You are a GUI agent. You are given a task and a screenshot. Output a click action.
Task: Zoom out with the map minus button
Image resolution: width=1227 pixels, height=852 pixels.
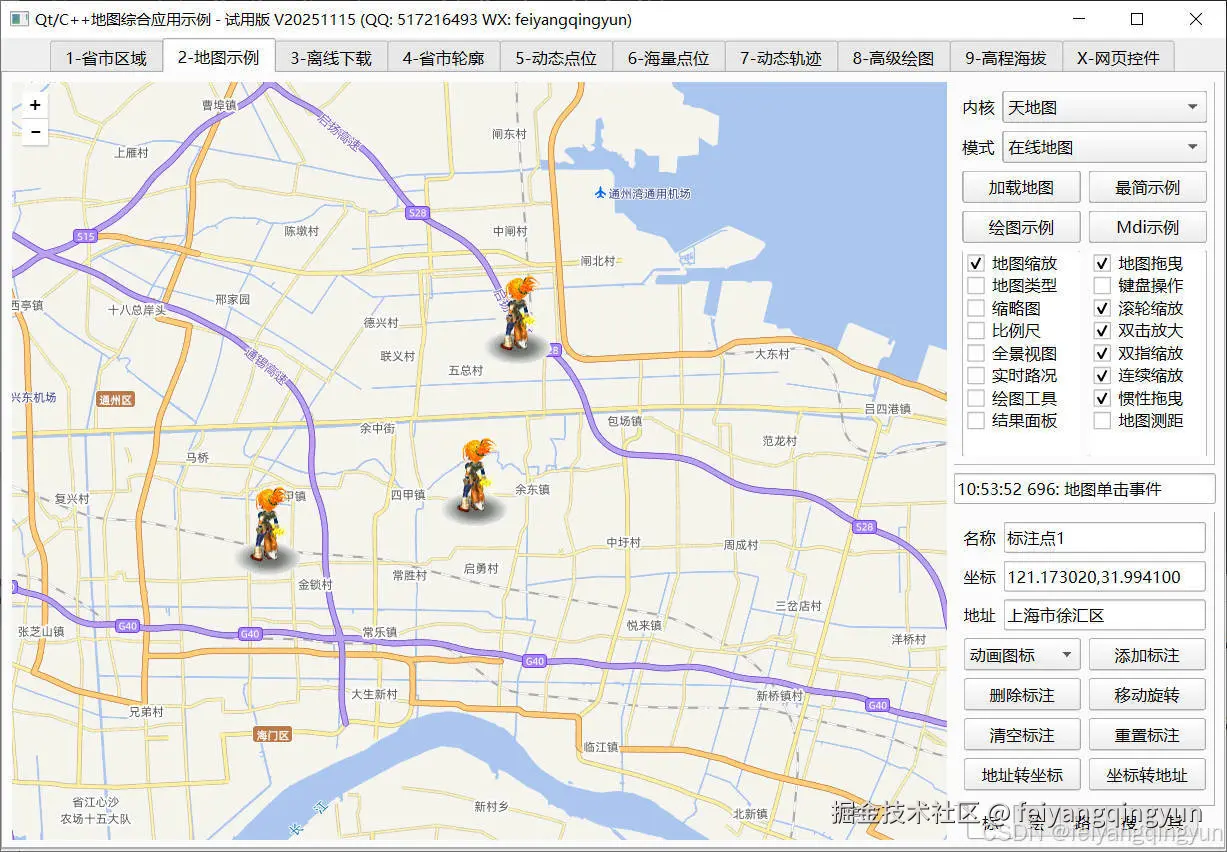(x=35, y=131)
